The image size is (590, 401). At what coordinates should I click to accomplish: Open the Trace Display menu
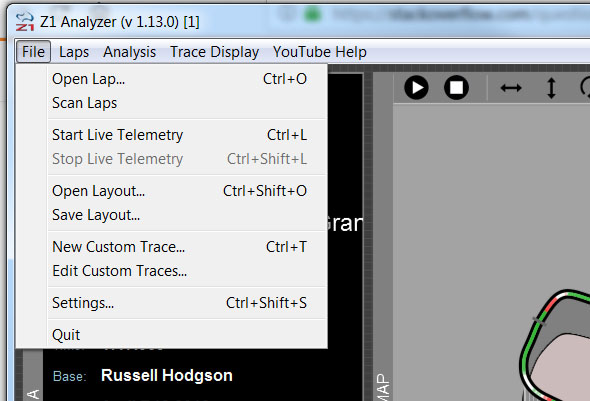pyautogui.click(x=214, y=52)
